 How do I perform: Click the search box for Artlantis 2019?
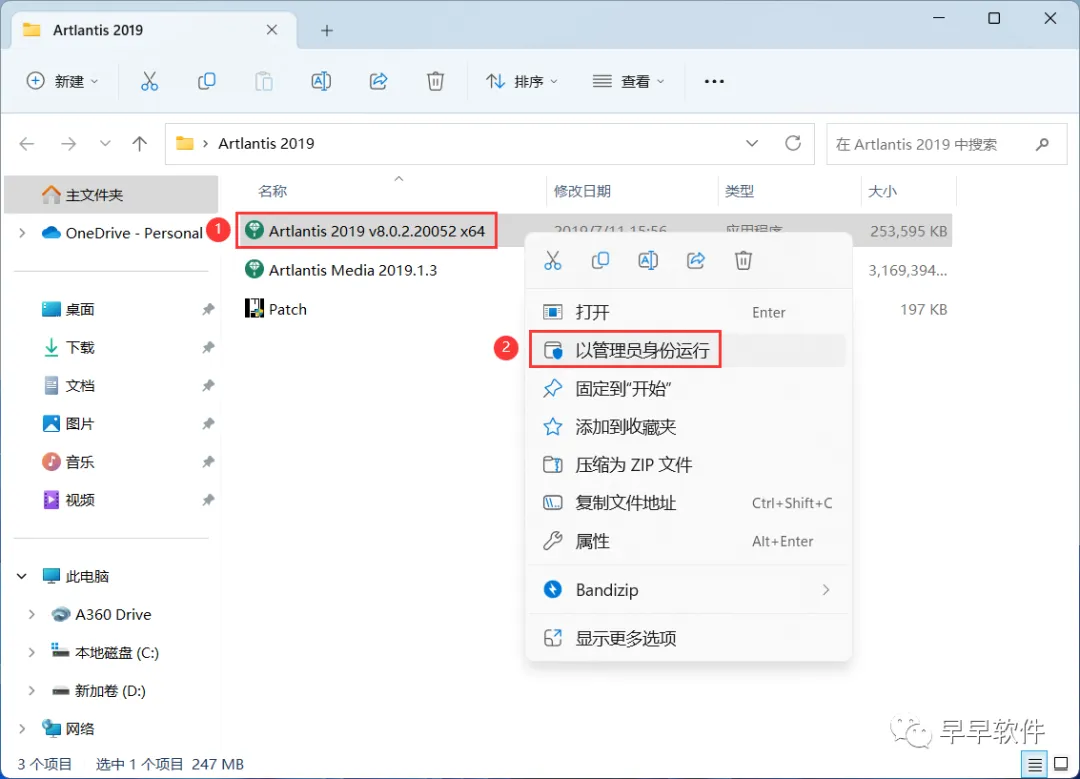click(x=946, y=144)
